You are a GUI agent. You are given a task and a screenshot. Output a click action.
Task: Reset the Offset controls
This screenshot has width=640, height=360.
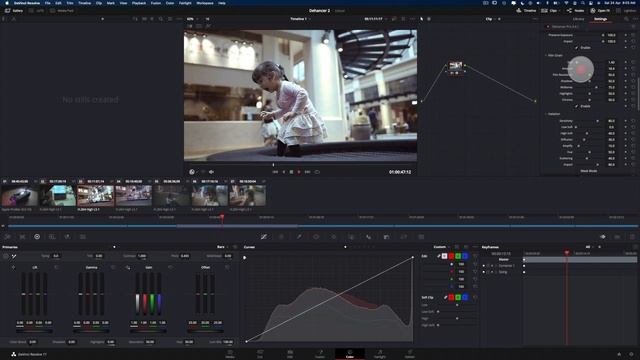pyautogui.click(x=227, y=267)
